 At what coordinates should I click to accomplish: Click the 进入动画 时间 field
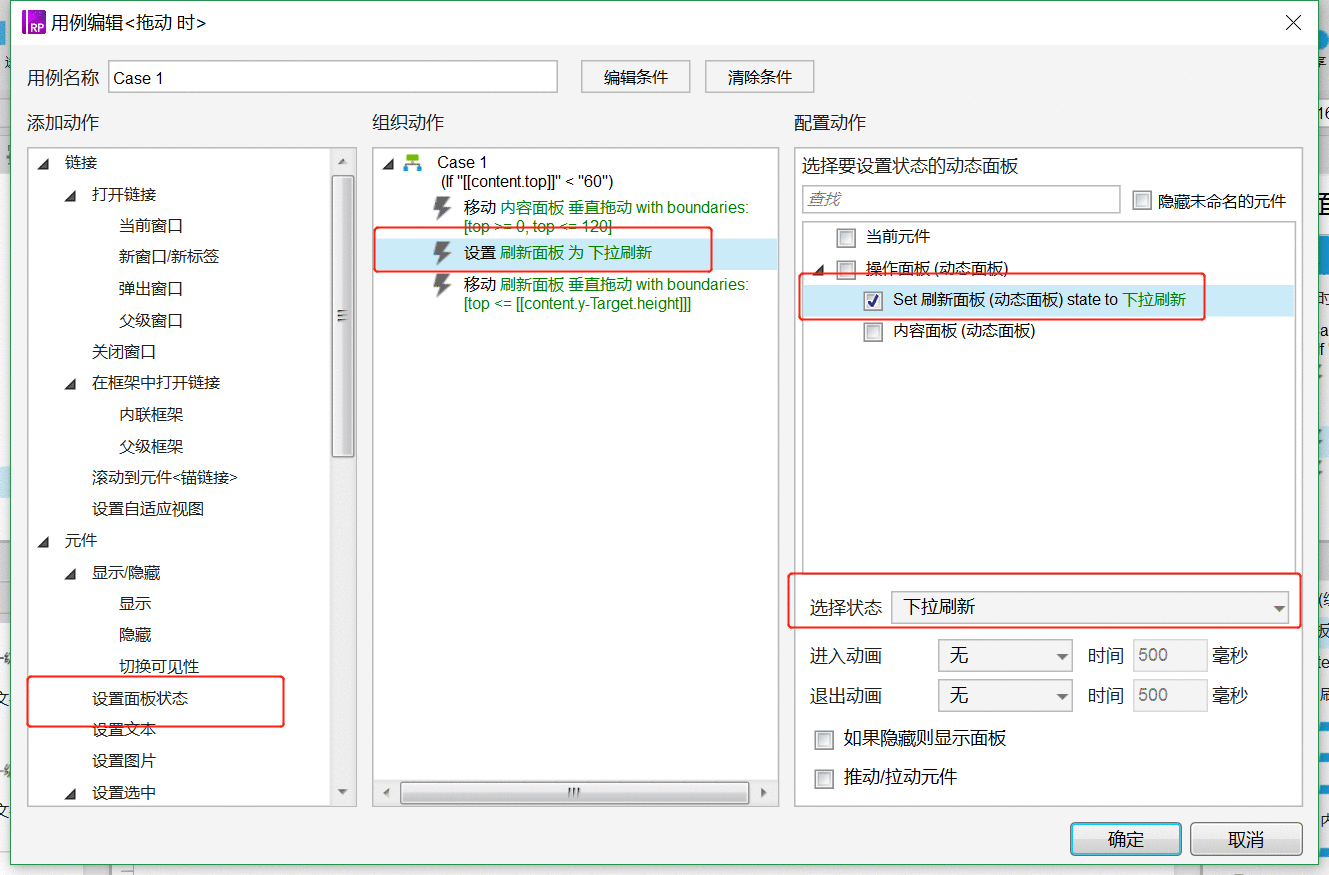point(1170,656)
